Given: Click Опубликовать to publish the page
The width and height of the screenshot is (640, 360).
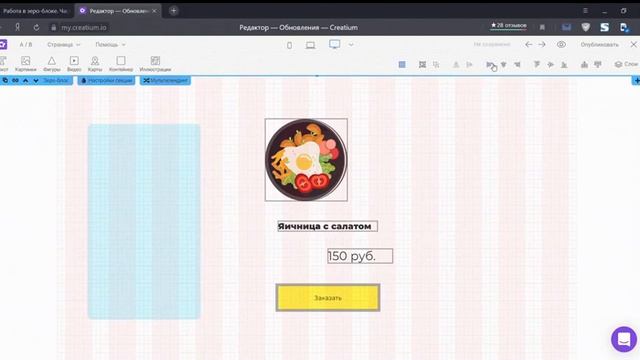Looking at the screenshot, I should 600,44.
